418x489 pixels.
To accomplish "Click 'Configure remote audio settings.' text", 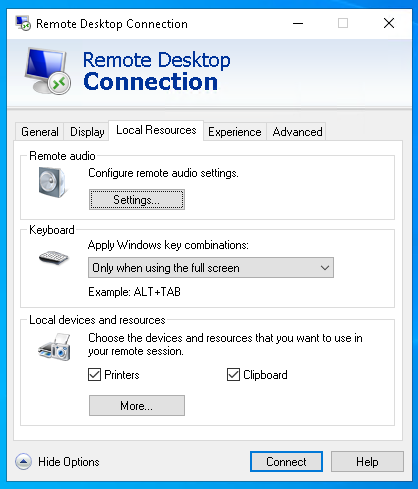I will pos(163,173).
